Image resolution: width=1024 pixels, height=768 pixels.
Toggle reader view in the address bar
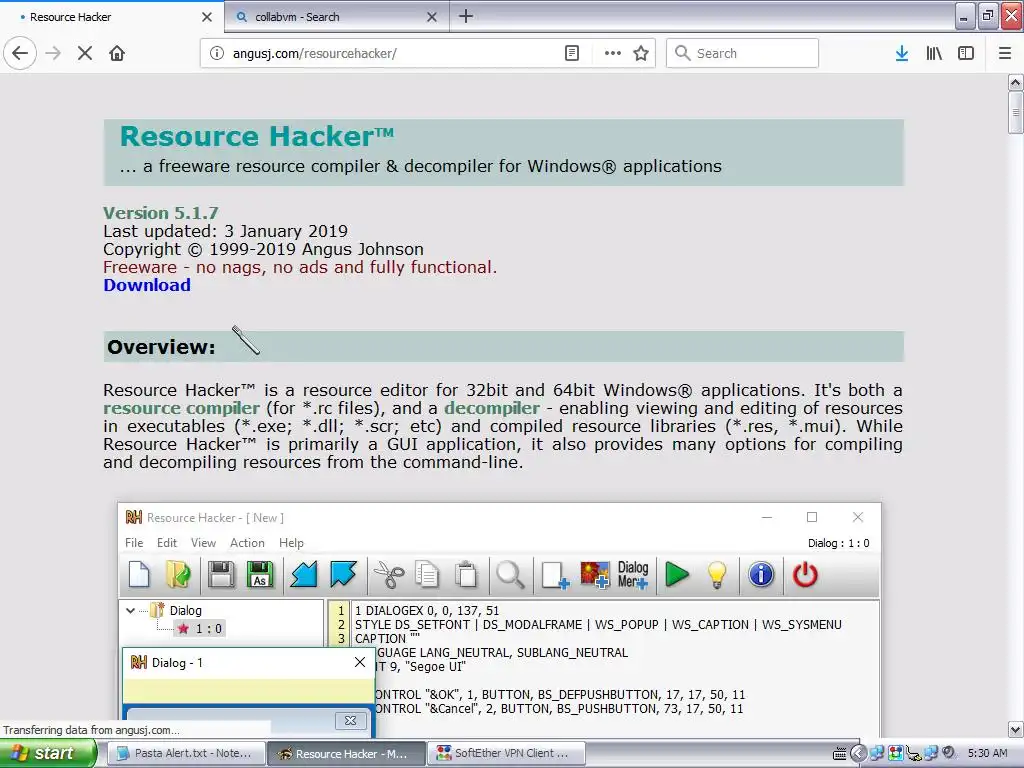tap(571, 53)
